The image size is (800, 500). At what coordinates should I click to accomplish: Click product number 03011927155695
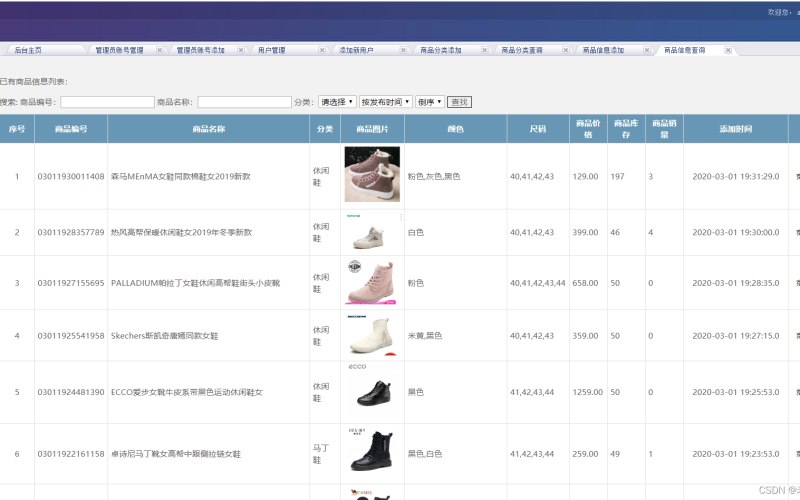[71, 283]
